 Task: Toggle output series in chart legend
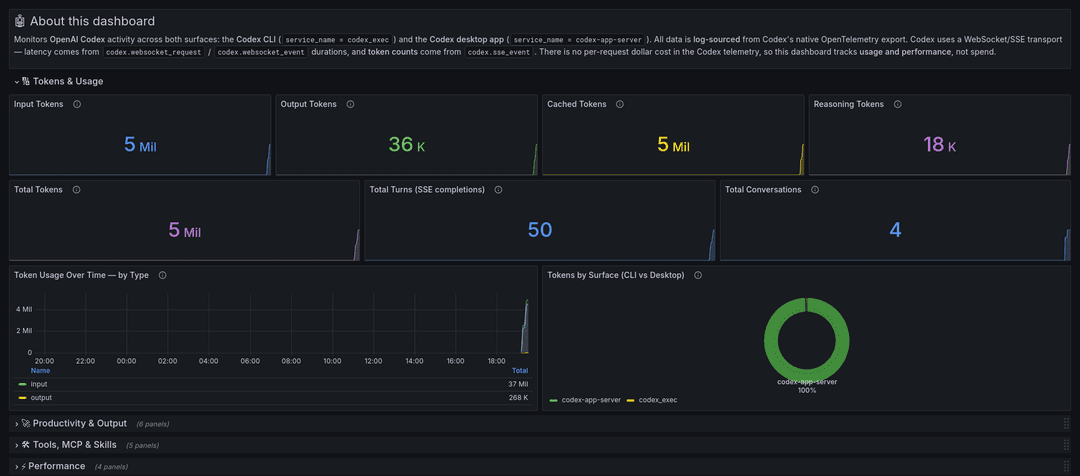coord(41,397)
